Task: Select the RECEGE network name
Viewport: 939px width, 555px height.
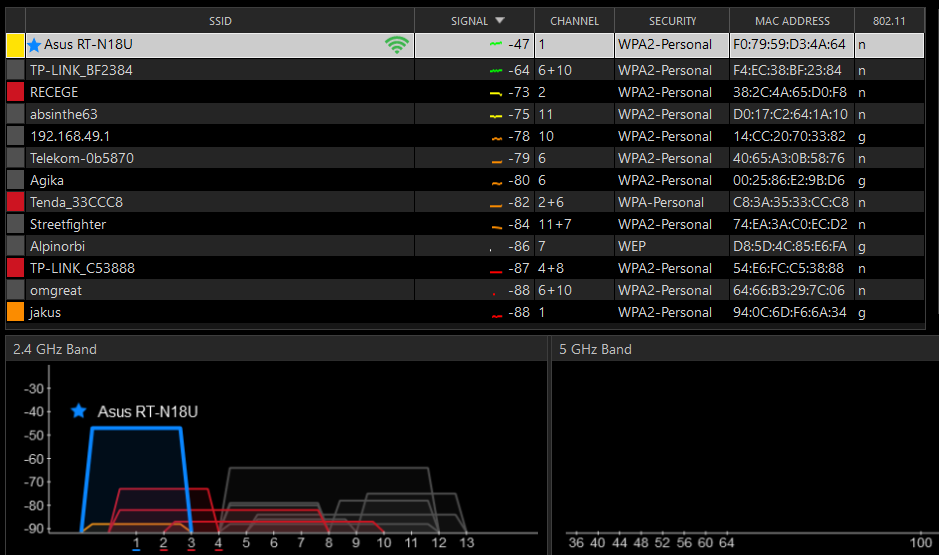Action: [54, 92]
